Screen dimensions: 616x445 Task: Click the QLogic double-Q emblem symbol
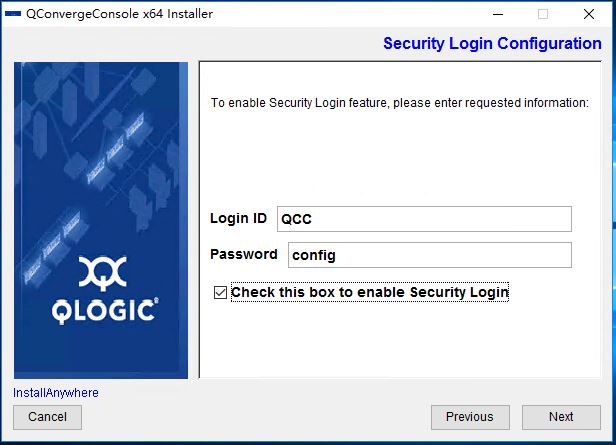pyautogui.click(x=103, y=274)
